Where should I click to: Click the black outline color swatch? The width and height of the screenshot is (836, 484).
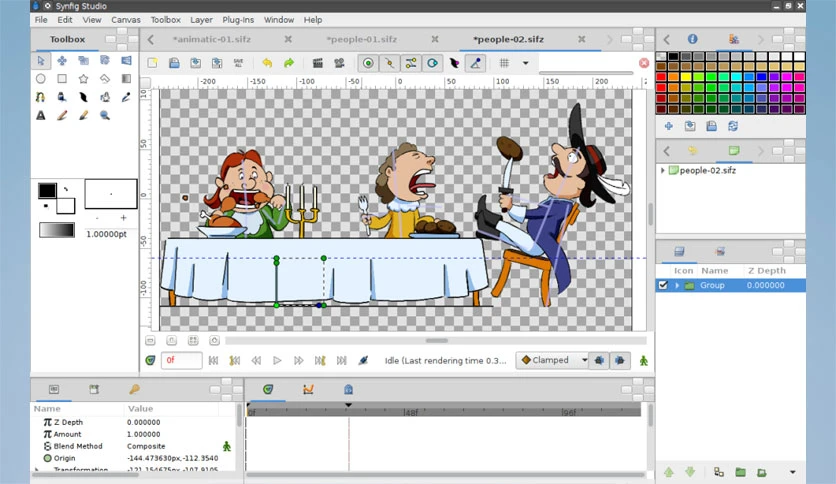point(47,190)
